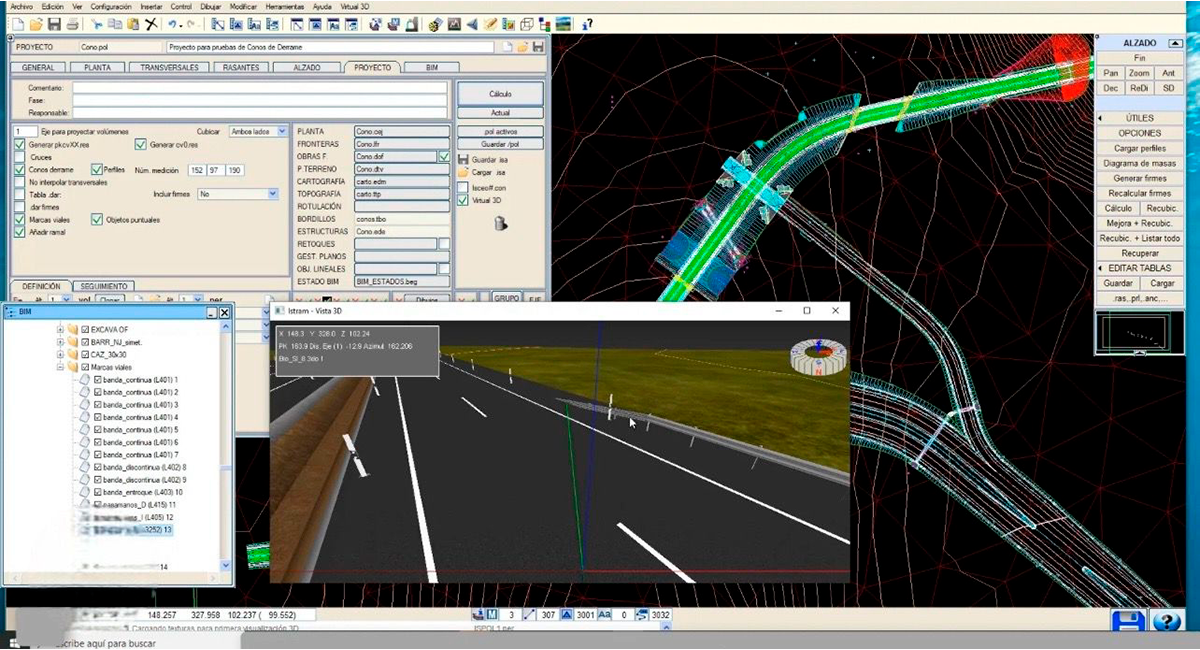
Task: Click the large blue save disk icon
Action: 1128,621
